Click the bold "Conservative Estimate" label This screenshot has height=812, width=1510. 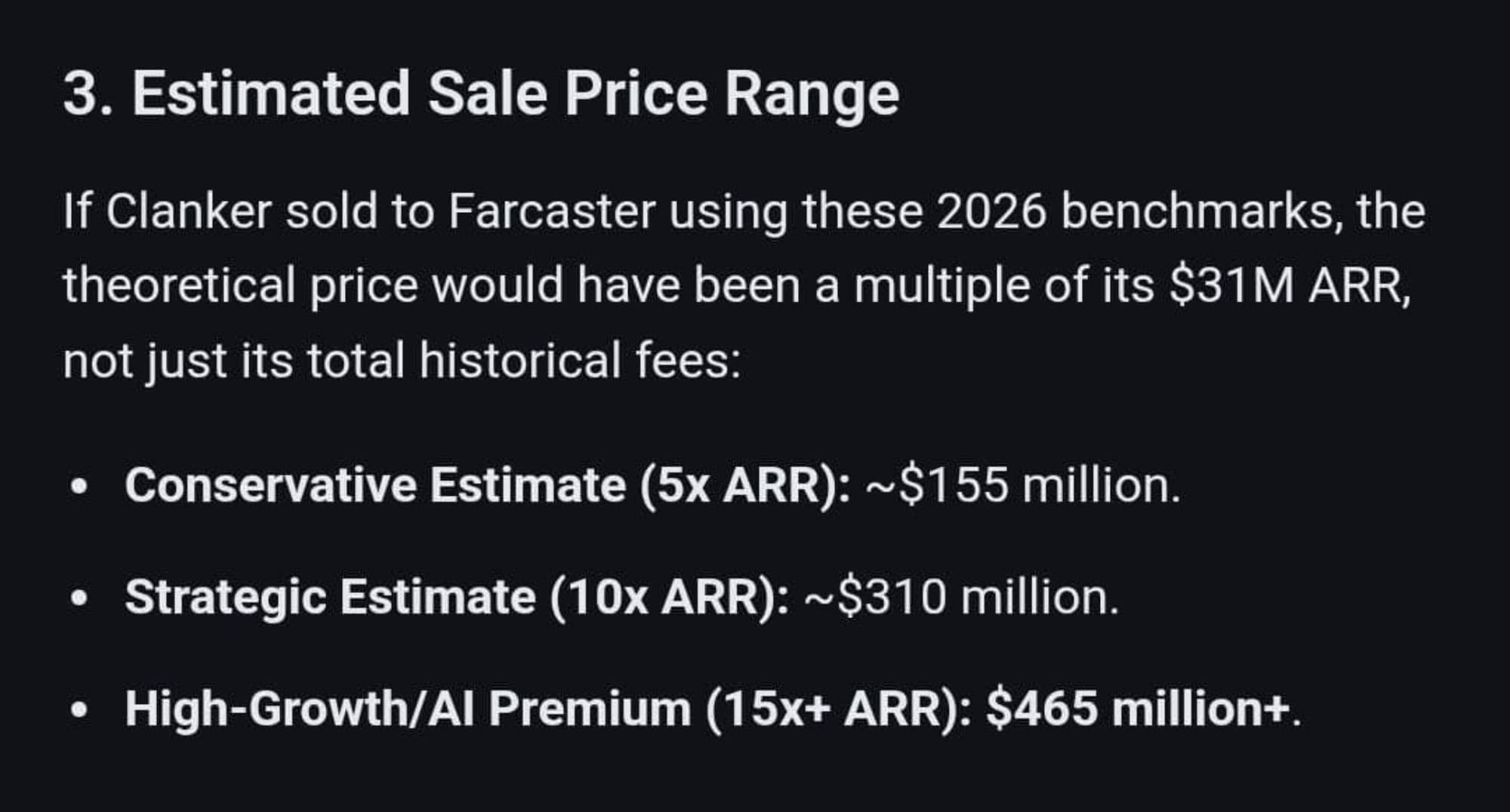[375, 484]
